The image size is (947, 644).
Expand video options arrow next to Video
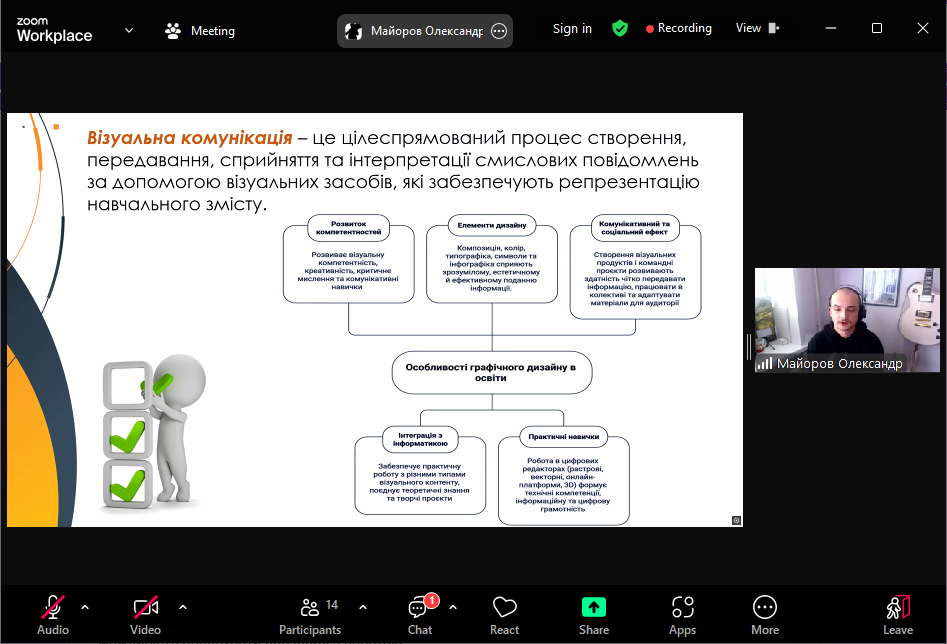coord(183,607)
